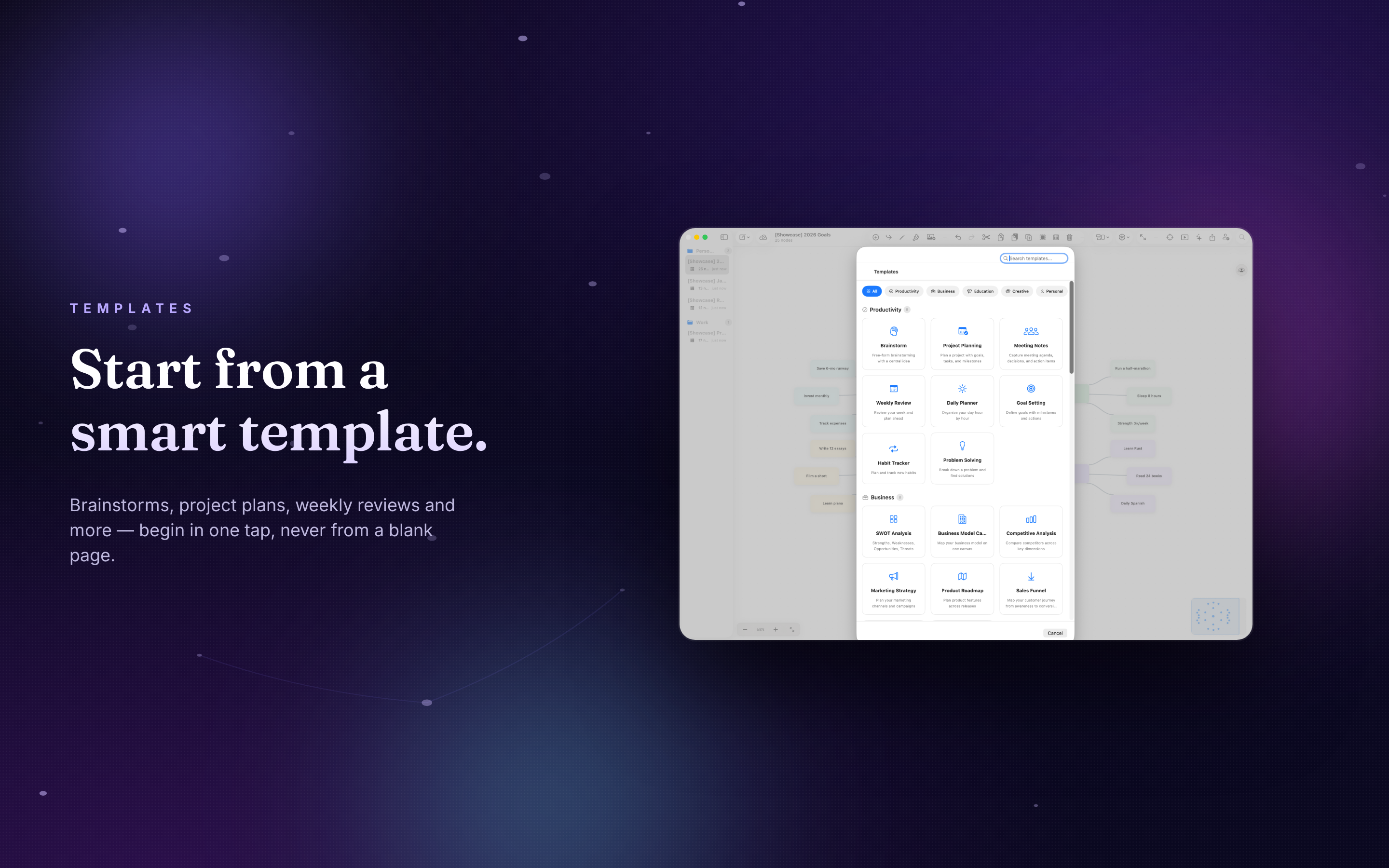Choose the Daily Planner template card
Viewport: 1389px width, 868px height.
click(962, 401)
